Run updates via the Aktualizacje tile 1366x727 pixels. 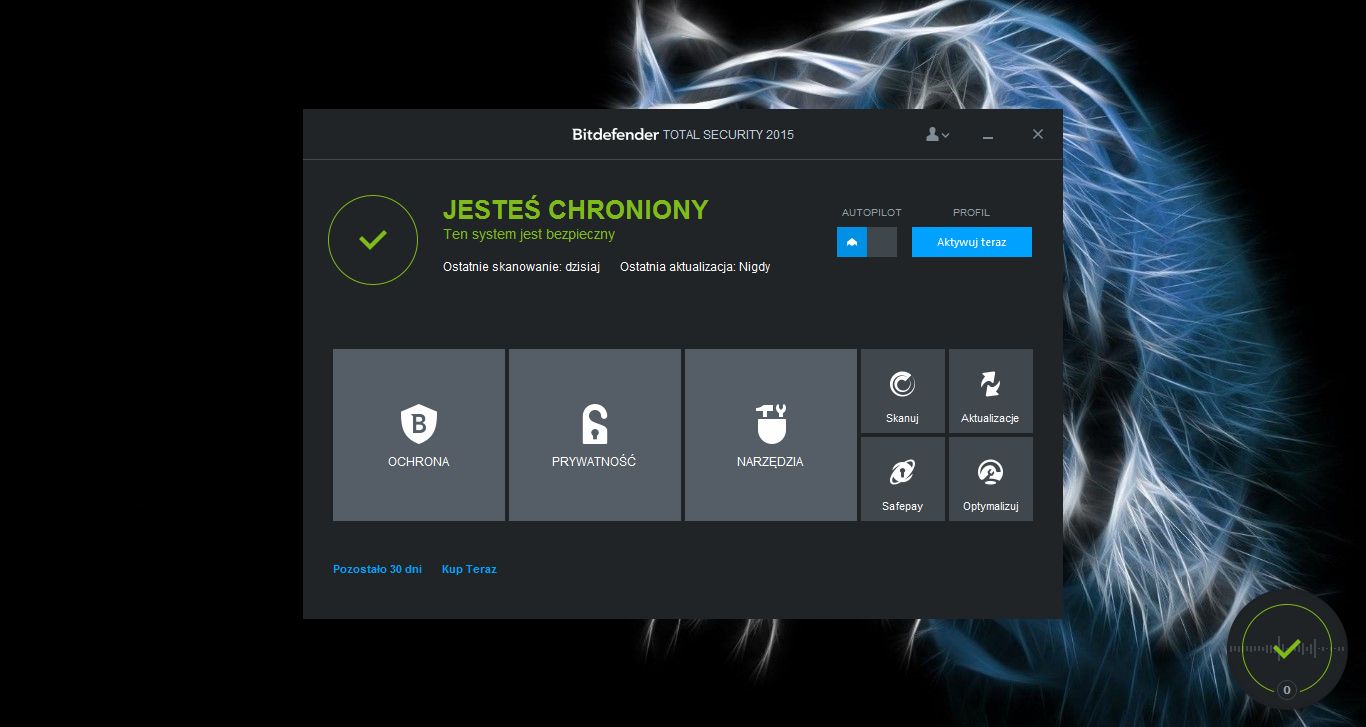pos(991,391)
